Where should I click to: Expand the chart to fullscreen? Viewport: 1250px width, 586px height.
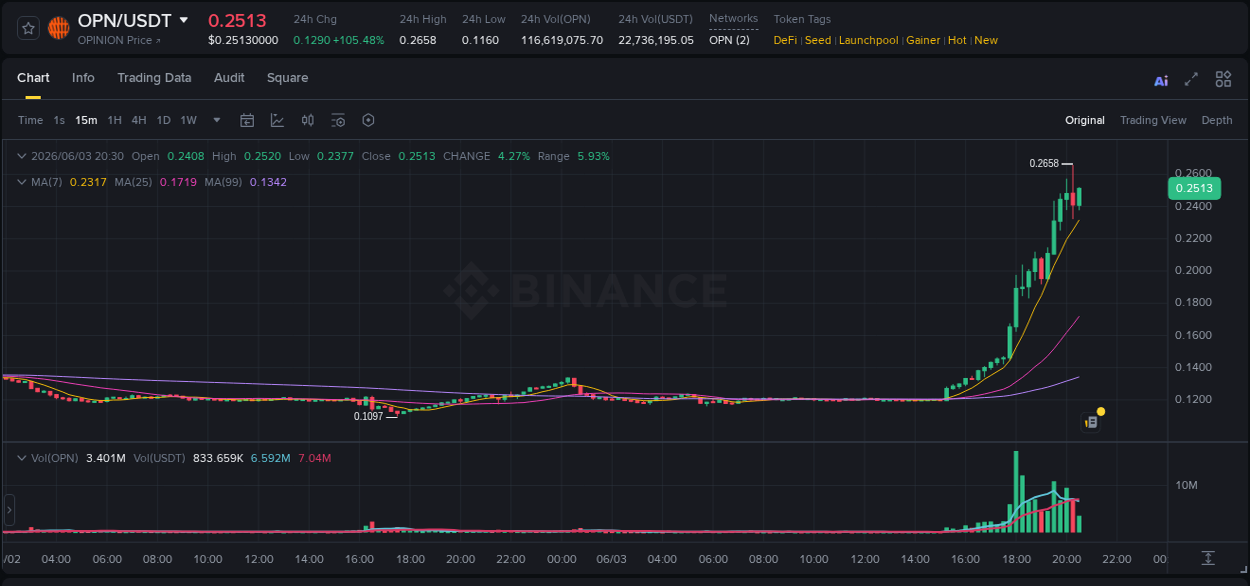coord(1191,79)
